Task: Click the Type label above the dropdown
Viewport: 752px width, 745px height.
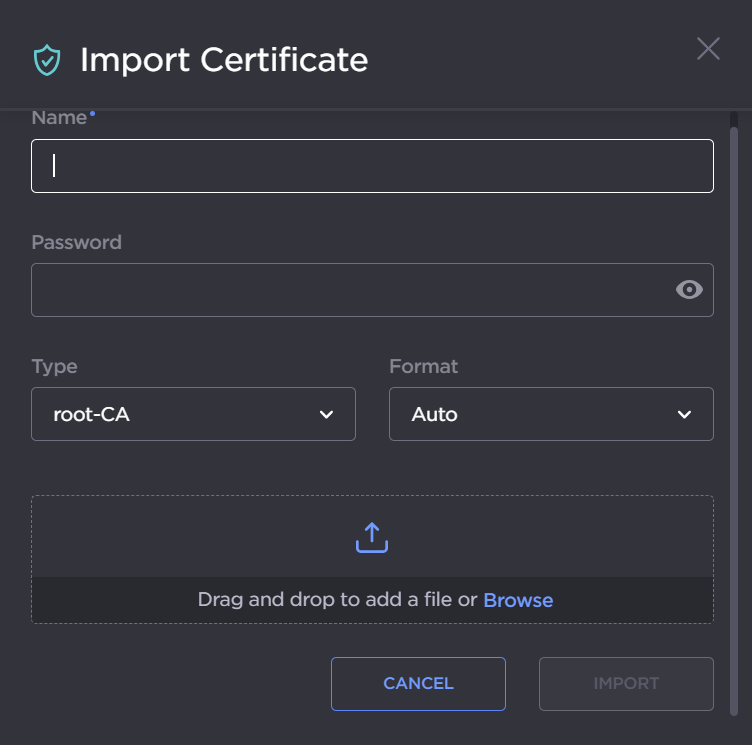Action: (54, 366)
